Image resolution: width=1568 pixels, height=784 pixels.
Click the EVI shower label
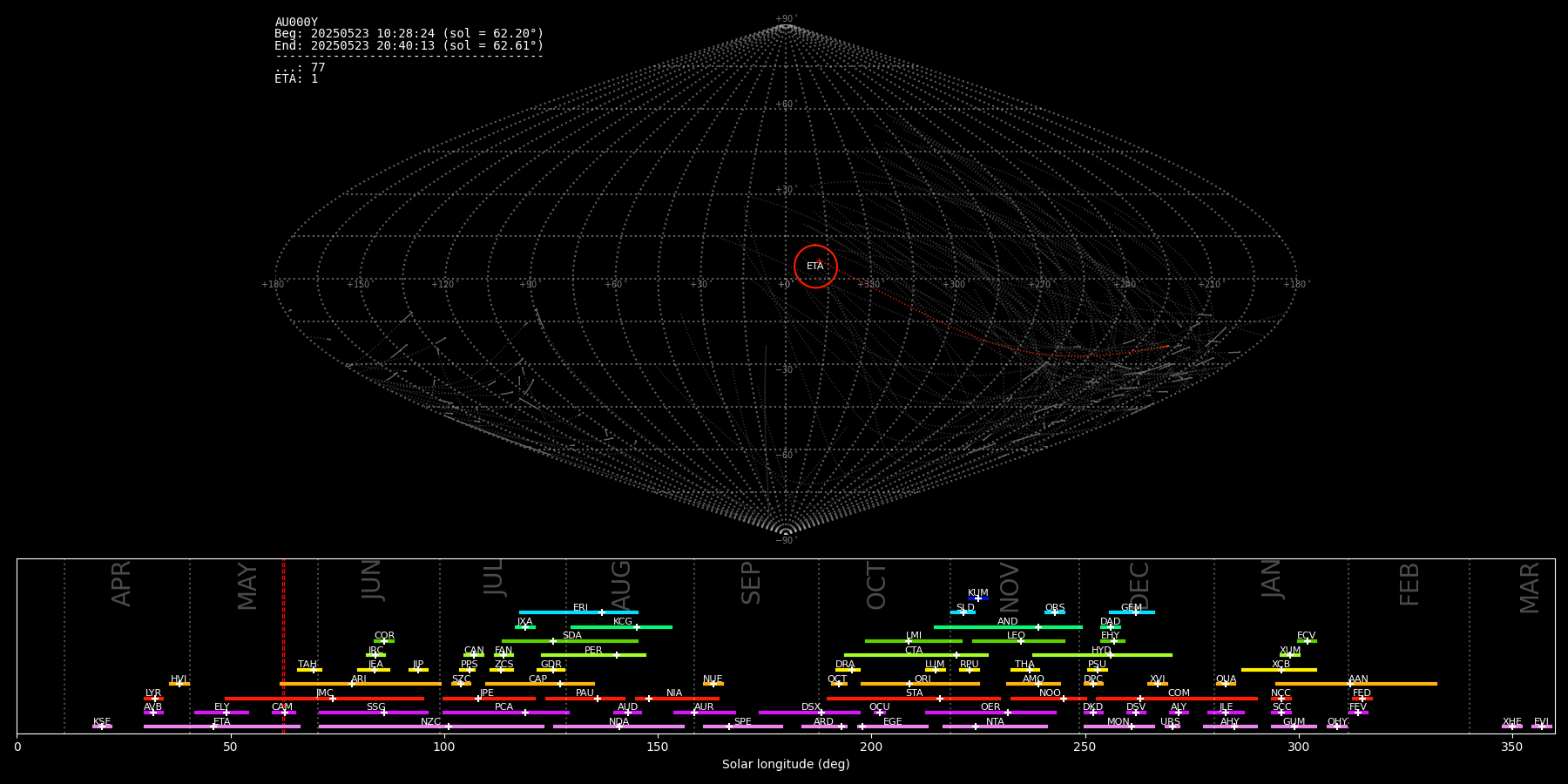coord(1542,722)
